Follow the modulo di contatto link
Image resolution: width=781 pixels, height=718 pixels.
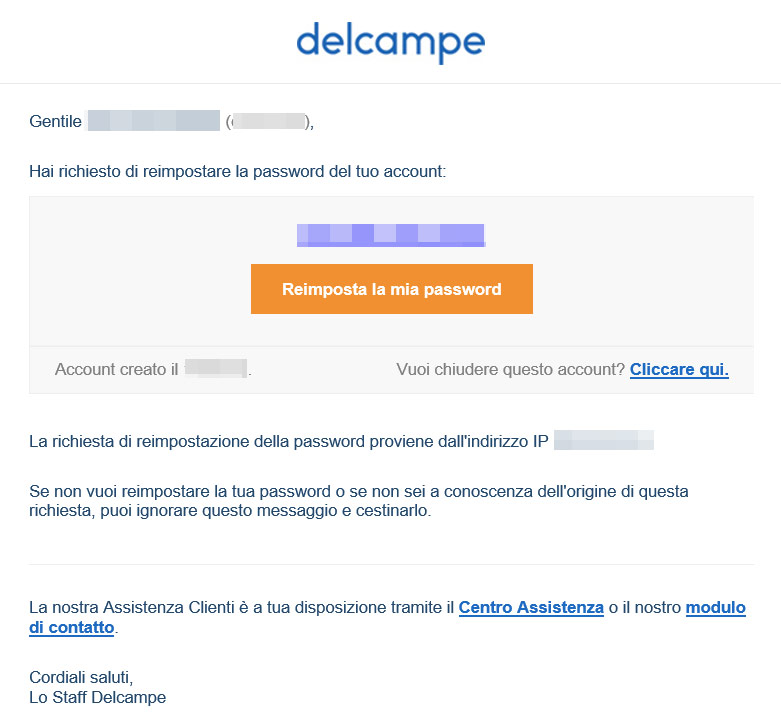716,607
